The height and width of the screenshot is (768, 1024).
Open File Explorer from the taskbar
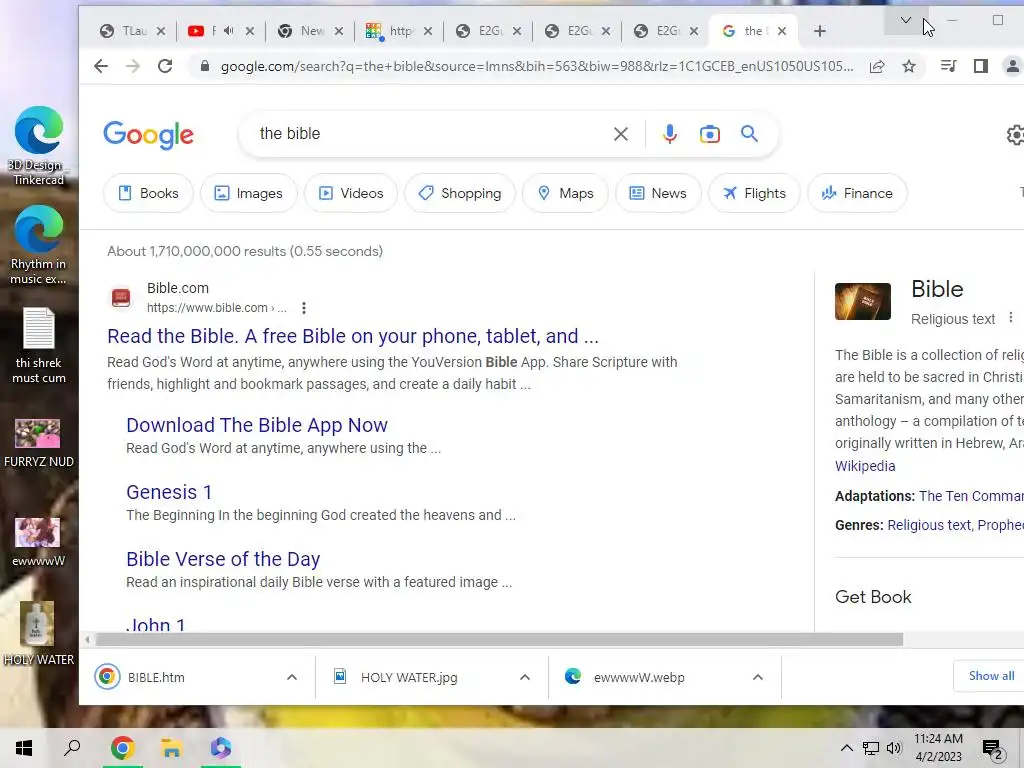171,748
